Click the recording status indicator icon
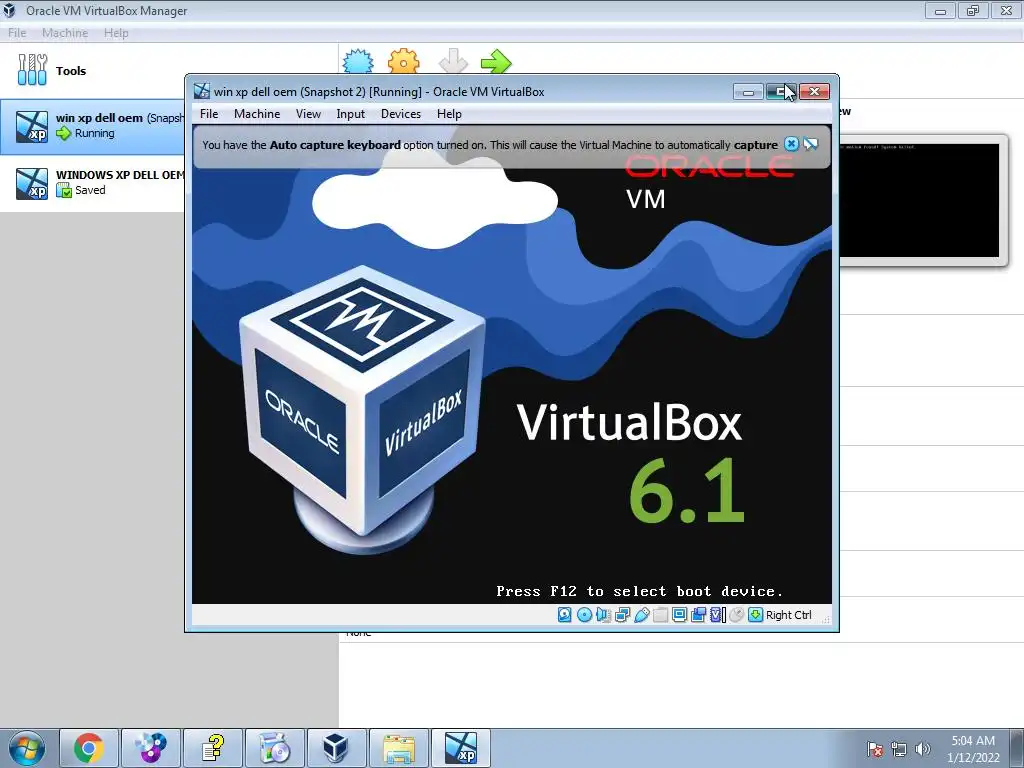The width and height of the screenshot is (1024, 768). tap(698, 615)
